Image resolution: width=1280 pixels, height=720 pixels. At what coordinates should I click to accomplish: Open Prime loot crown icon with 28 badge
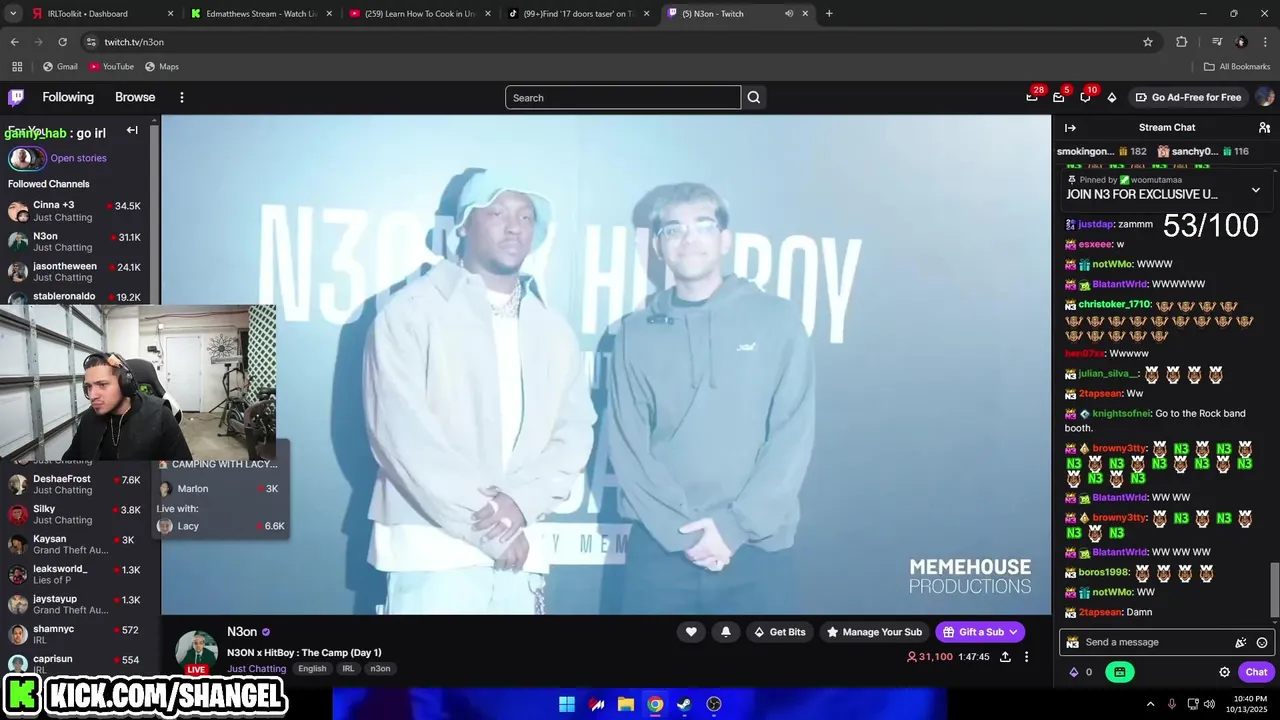pos(1032,97)
